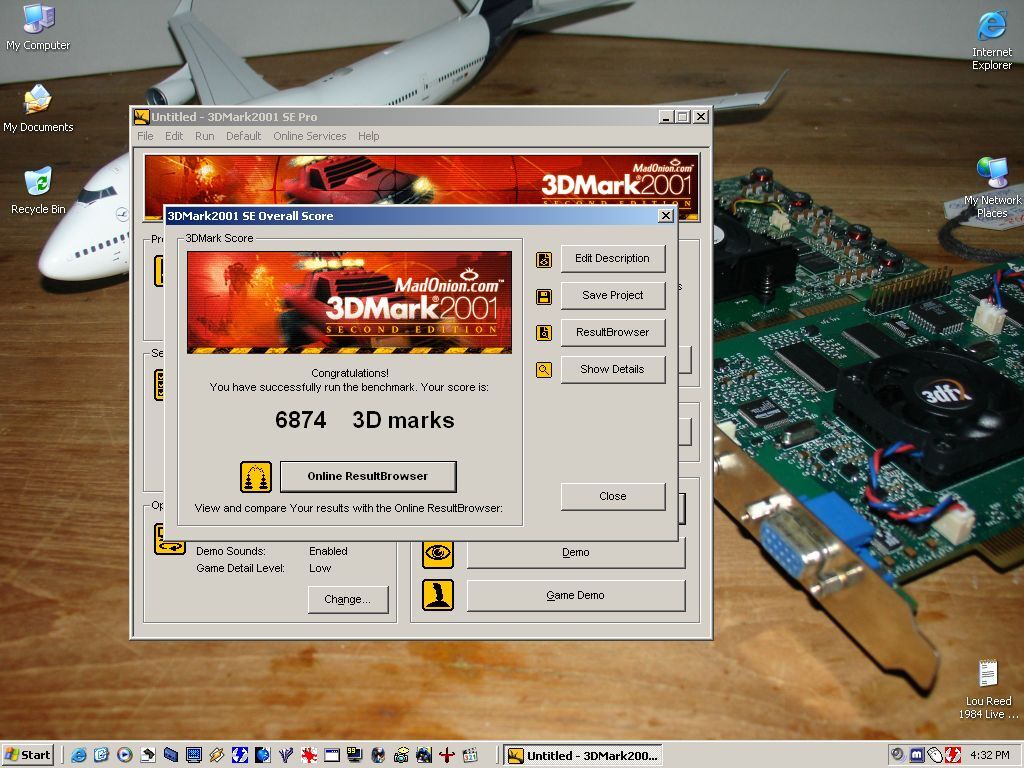Image resolution: width=1024 pixels, height=768 pixels.
Task: Click the 3DMark2001 banner image in score dialog
Action: pyautogui.click(x=349, y=302)
